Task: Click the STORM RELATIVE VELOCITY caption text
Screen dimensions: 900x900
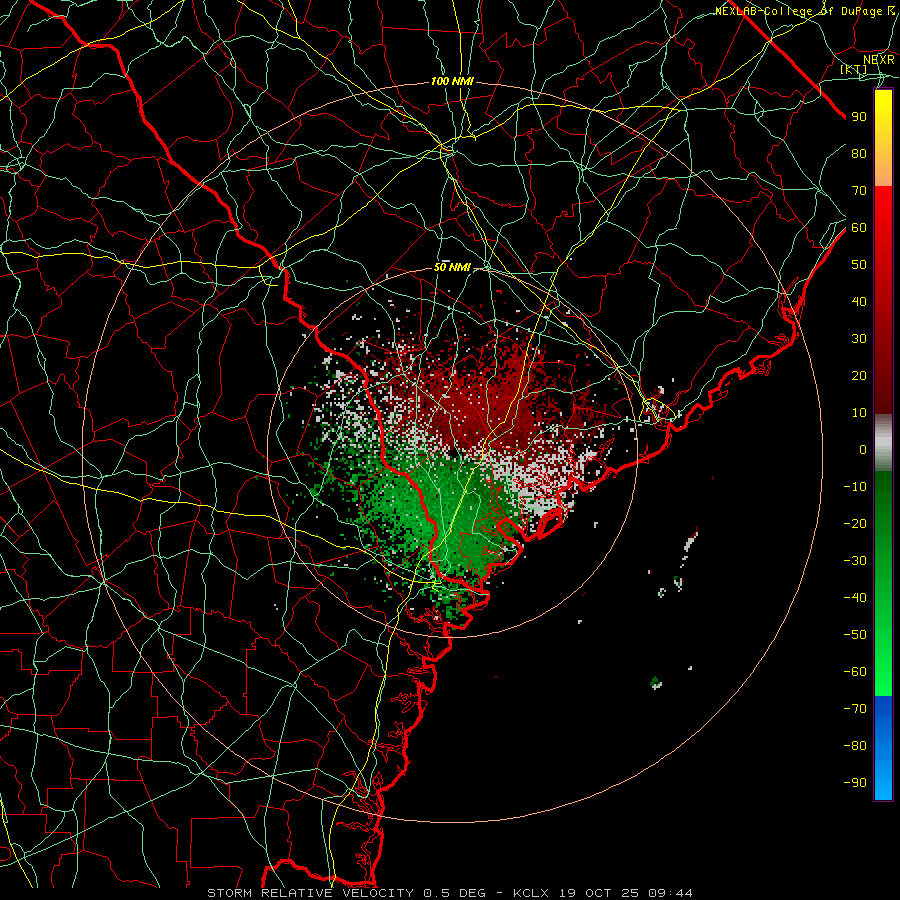Action: 310,893
